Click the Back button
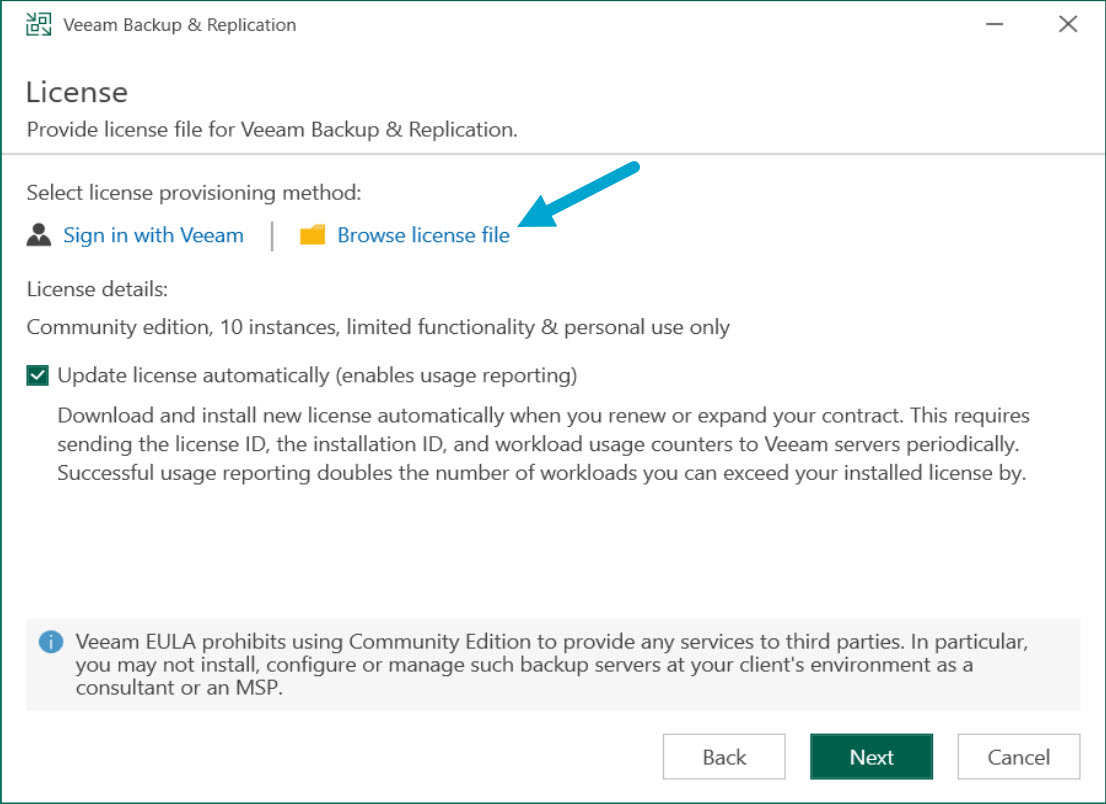The width and height of the screenshot is (1106, 804). (724, 757)
